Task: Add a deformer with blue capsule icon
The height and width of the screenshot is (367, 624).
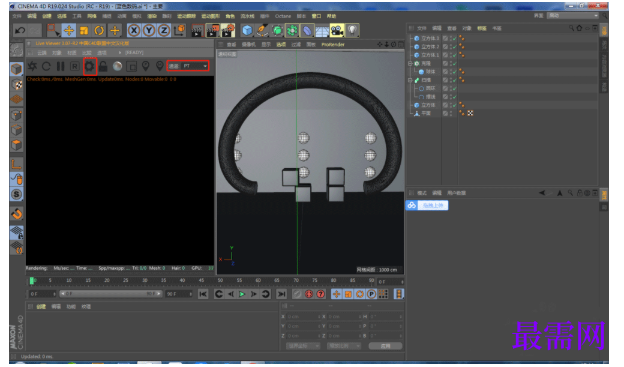Action: click(x=307, y=30)
